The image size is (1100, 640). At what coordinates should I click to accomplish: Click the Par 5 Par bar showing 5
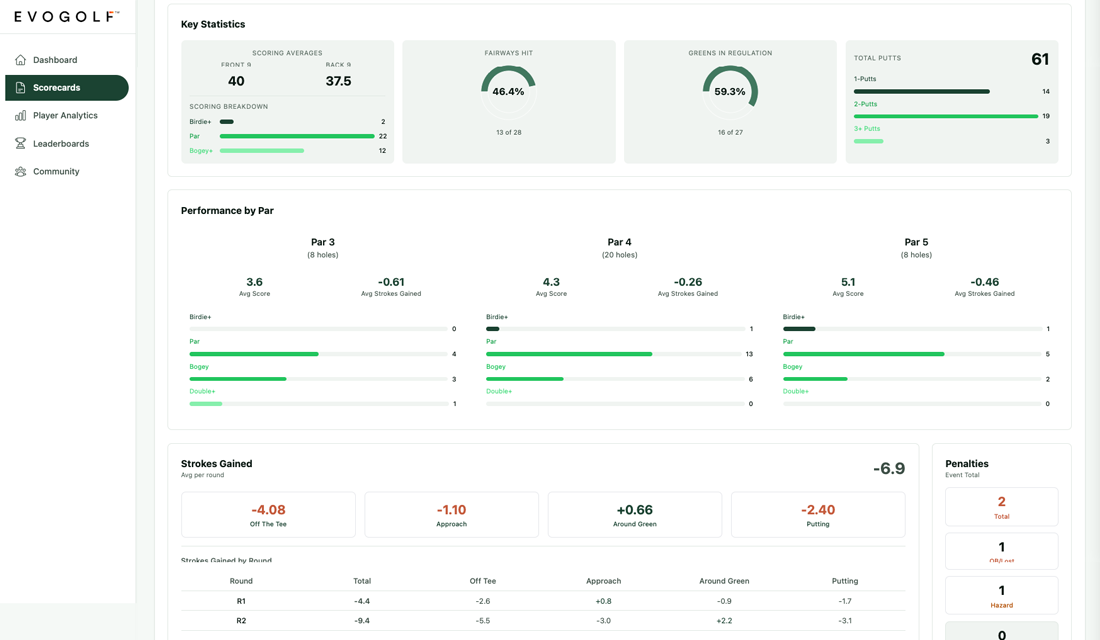[x=912, y=354]
